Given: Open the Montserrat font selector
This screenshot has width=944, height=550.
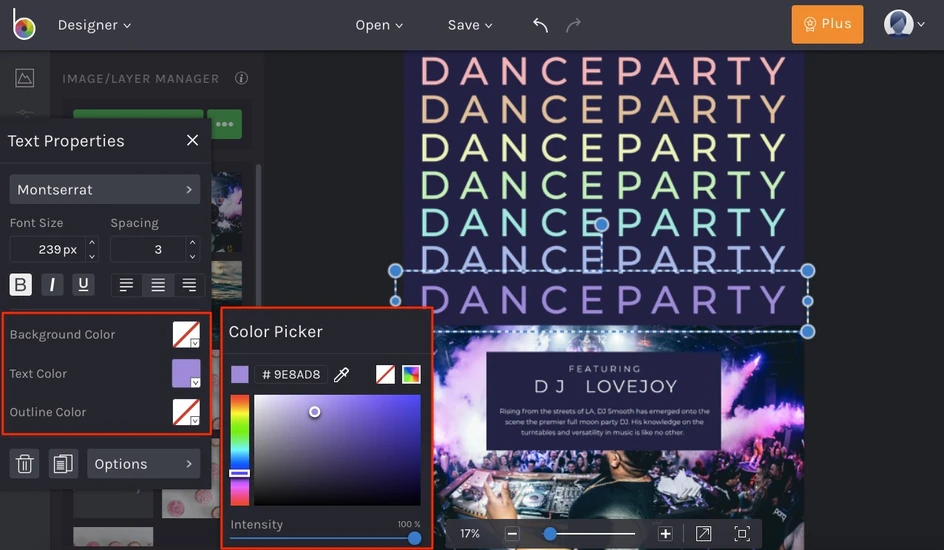Looking at the screenshot, I should coord(105,190).
